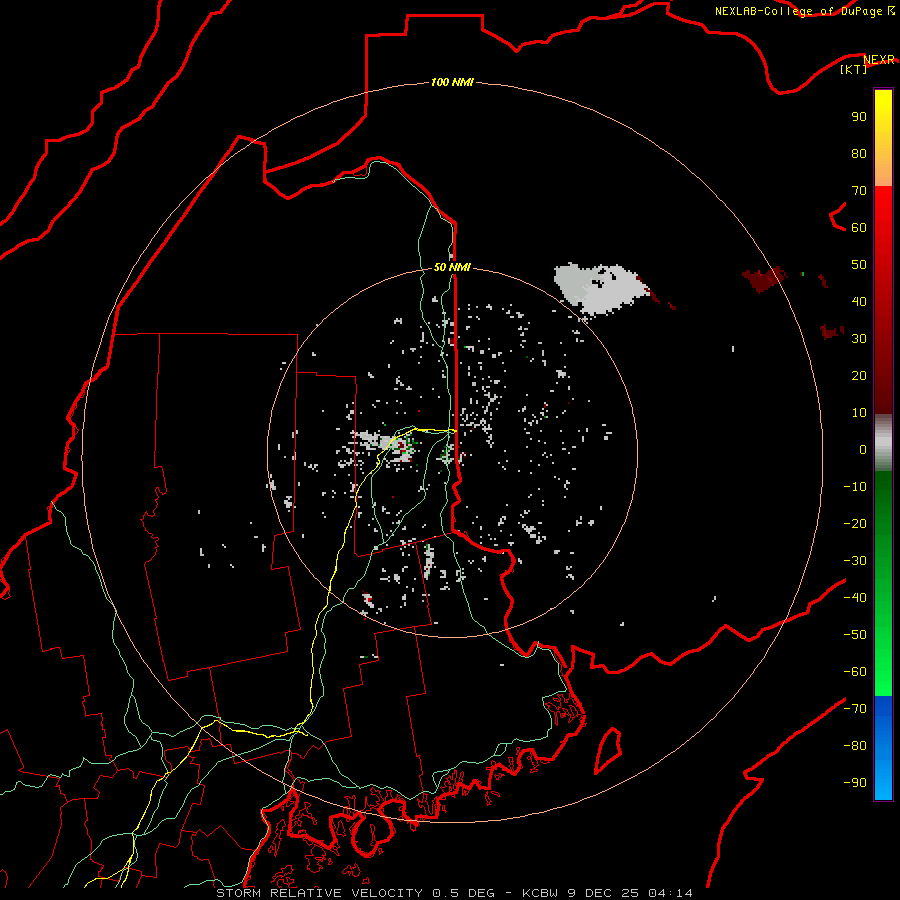Click the -20 value on the velocity scale
The height and width of the screenshot is (900, 900).
(x=855, y=523)
